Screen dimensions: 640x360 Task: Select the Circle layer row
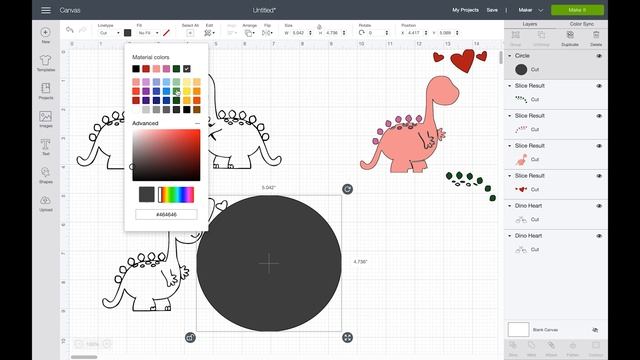[x=556, y=64]
